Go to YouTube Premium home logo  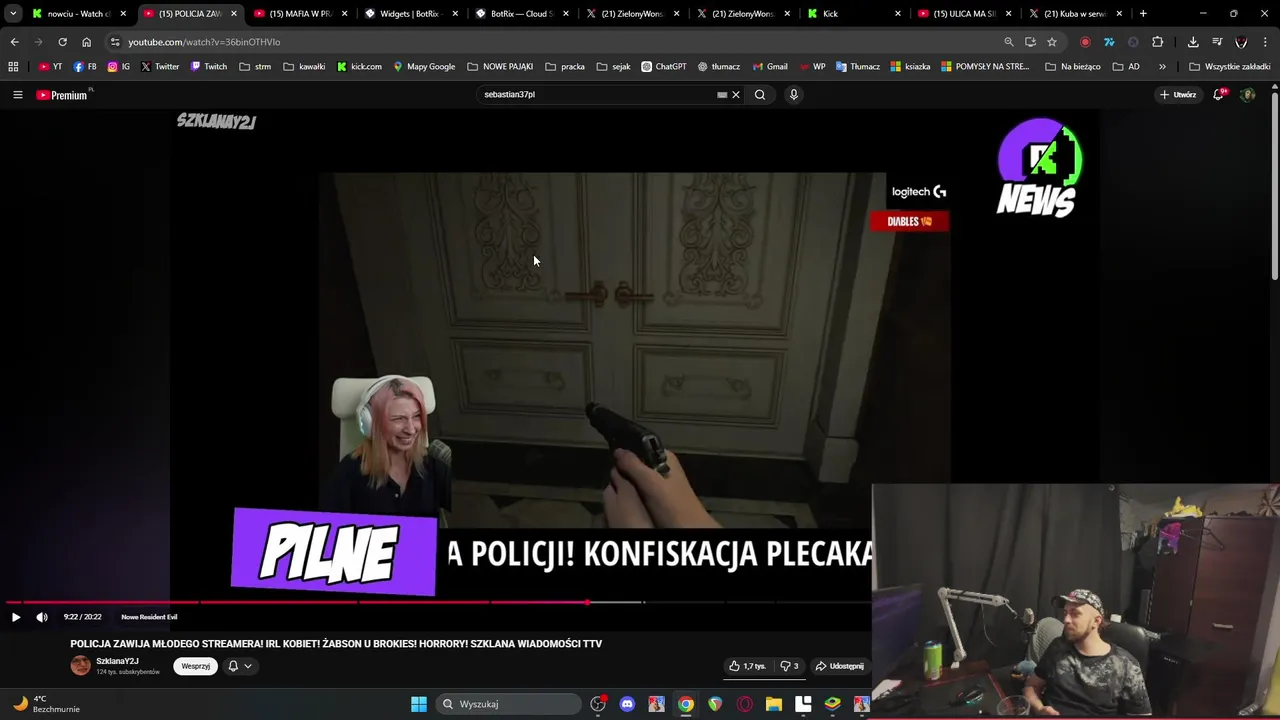tap(62, 95)
